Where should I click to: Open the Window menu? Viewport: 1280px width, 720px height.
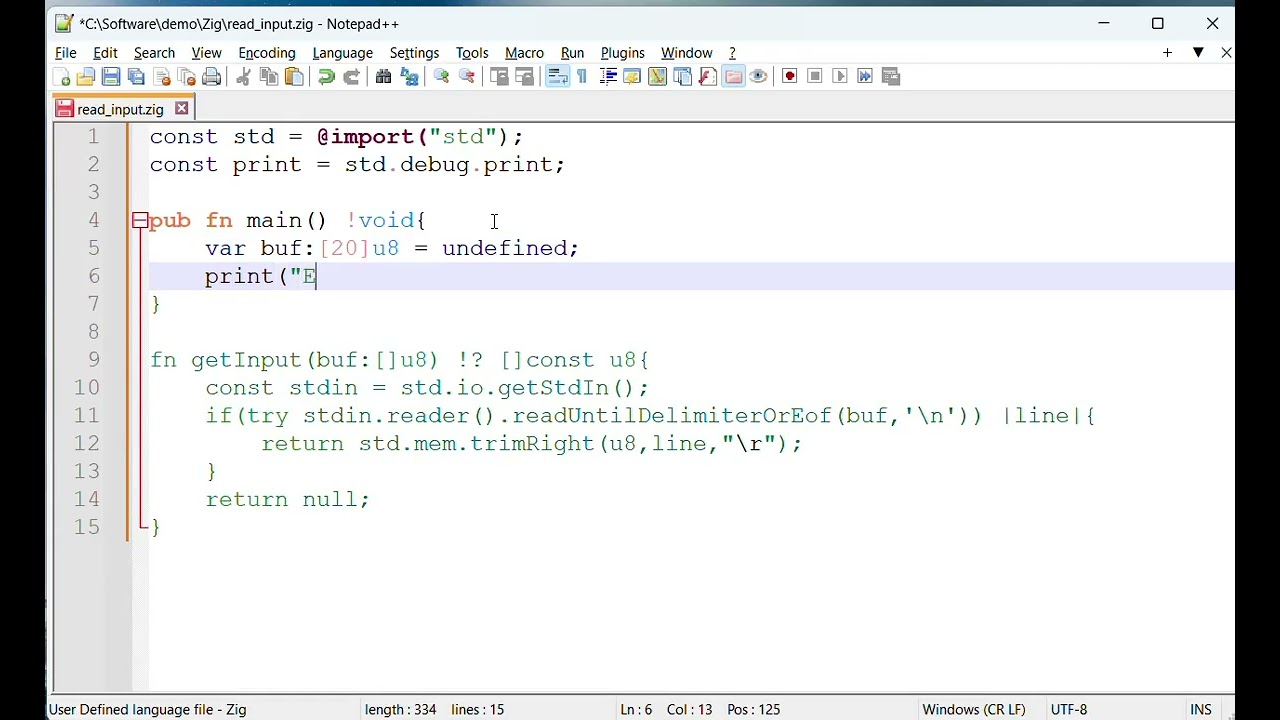tap(686, 53)
